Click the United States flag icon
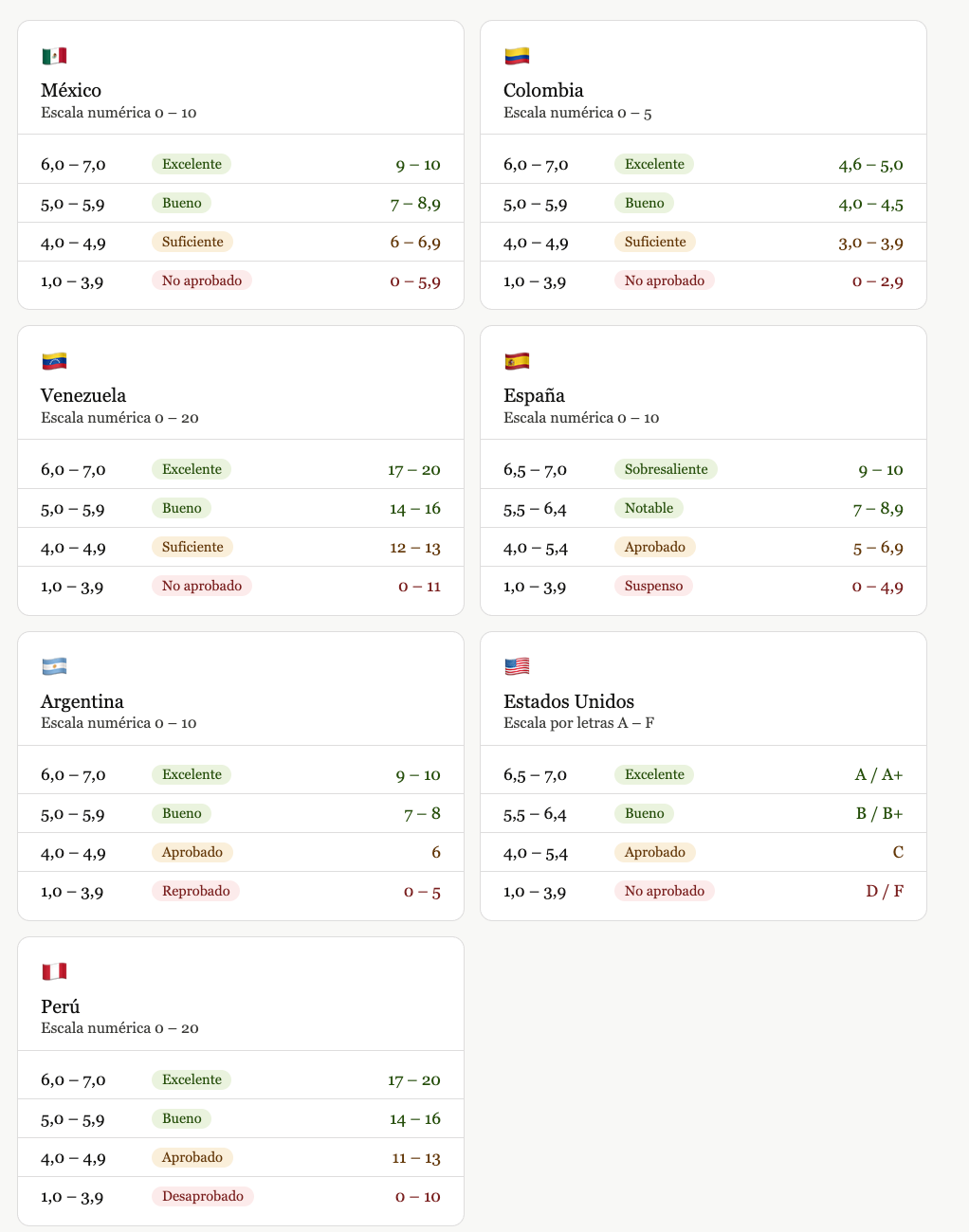This screenshot has height=1232, width=969. pyautogui.click(x=517, y=667)
